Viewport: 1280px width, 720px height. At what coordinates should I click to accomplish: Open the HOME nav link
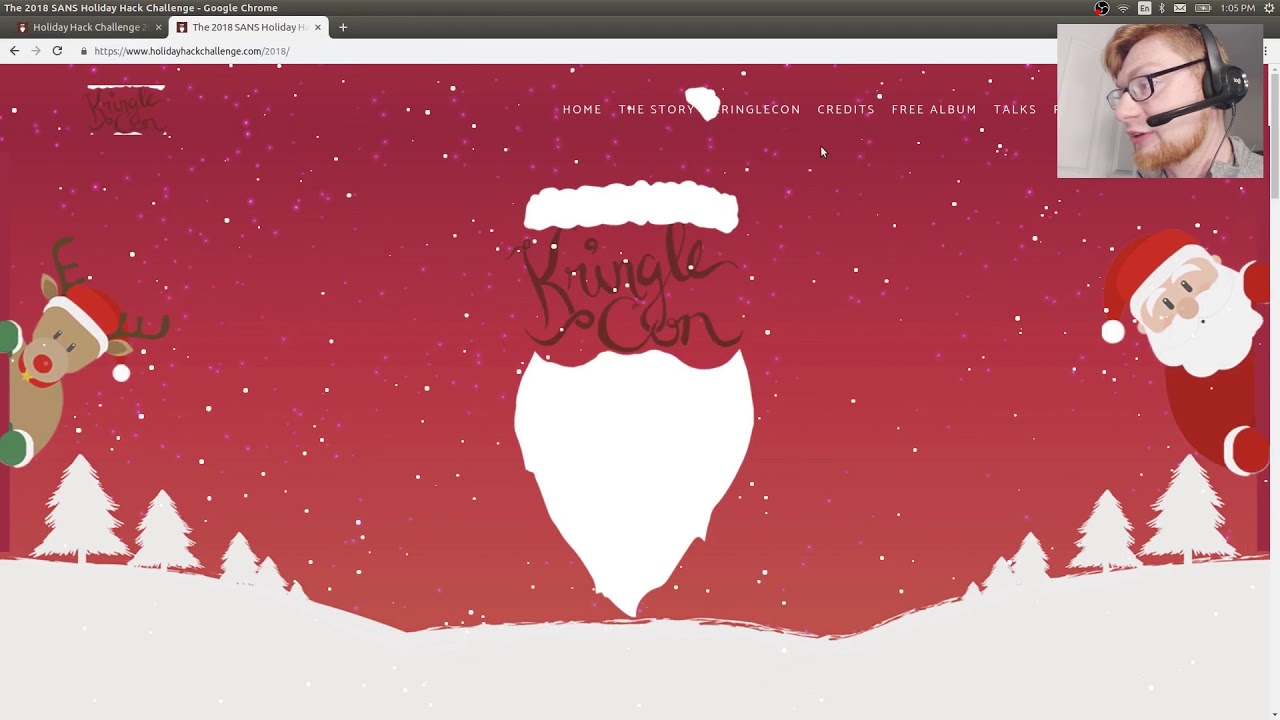coord(582,109)
